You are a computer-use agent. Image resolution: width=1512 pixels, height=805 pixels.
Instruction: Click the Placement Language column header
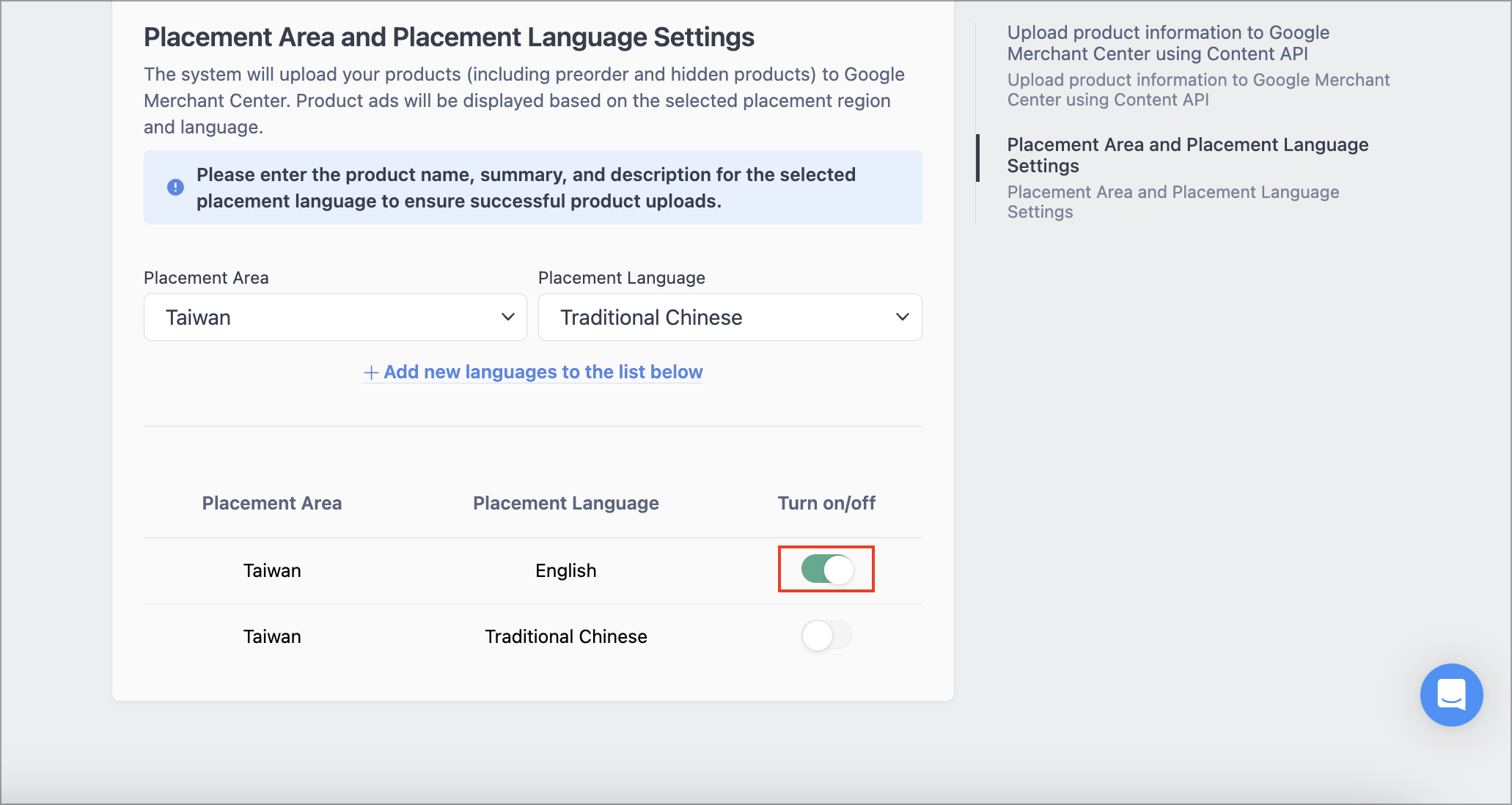(x=566, y=503)
